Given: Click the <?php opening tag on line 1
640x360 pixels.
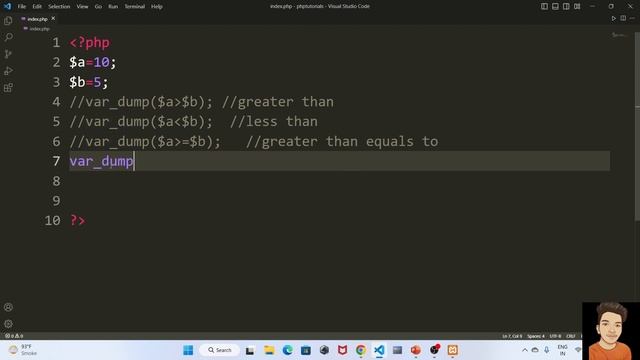Looking at the screenshot, I should click(x=89, y=43).
